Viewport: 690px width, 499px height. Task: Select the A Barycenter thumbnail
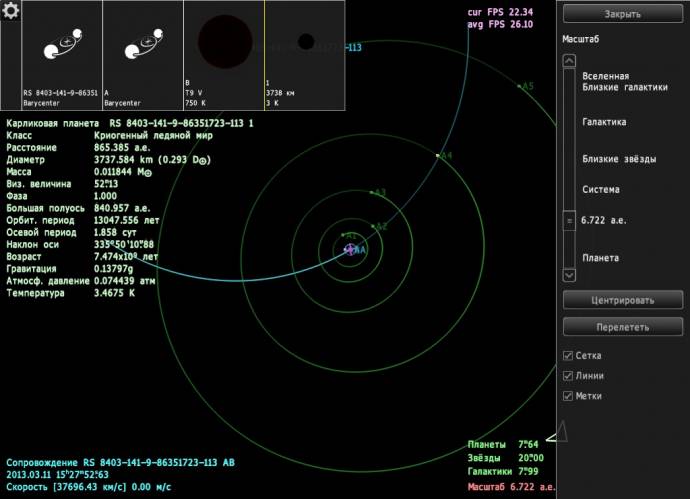[143, 55]
